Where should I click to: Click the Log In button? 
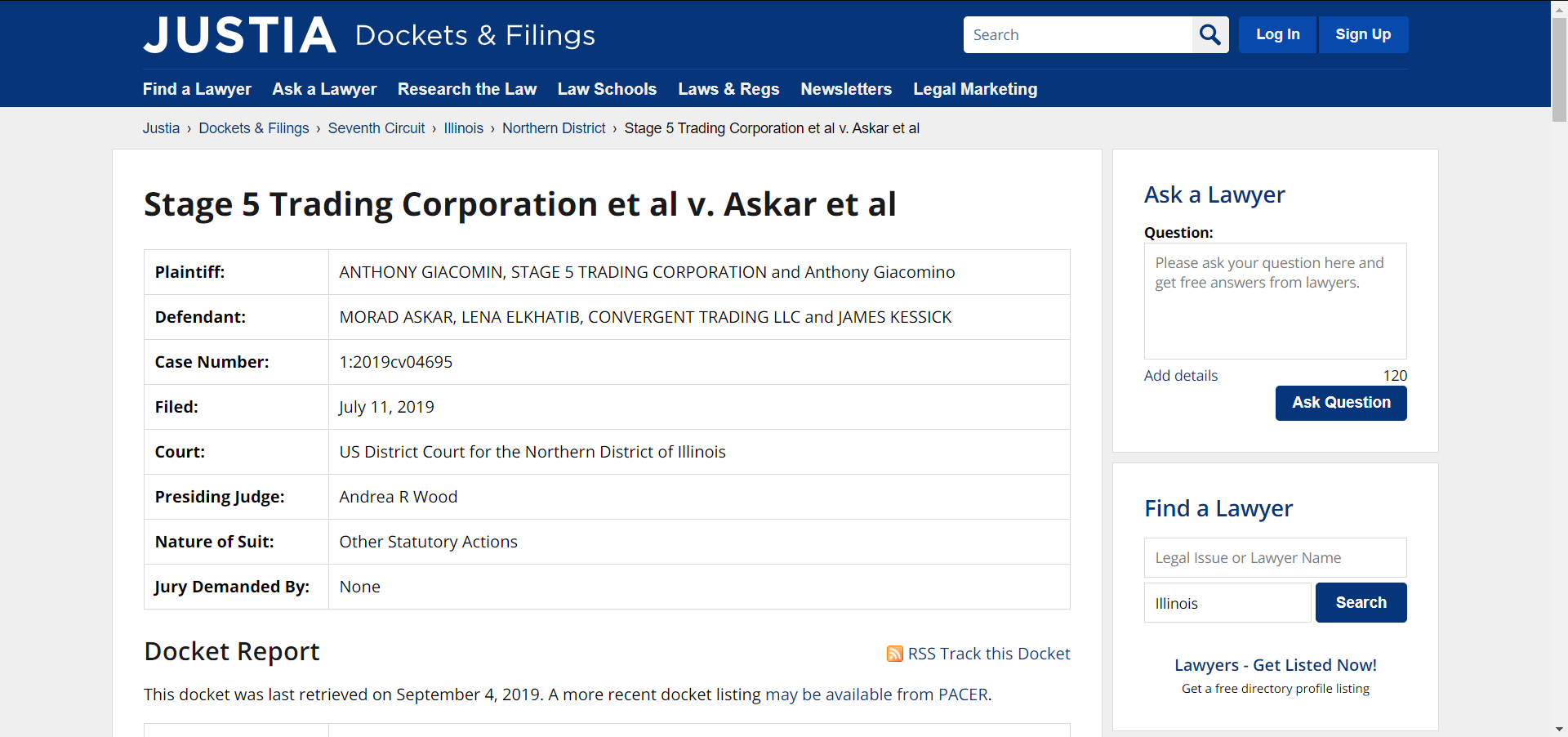pos(1277,34)
